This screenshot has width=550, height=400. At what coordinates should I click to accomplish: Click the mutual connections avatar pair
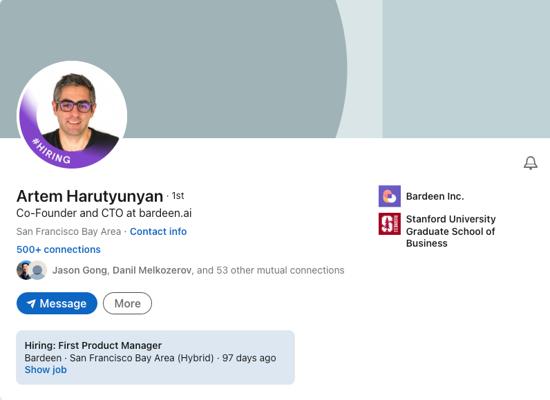[x=32, y=270]
